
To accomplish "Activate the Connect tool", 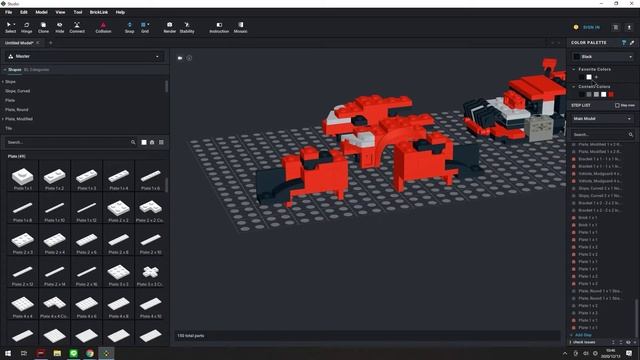I will (77, 27).
